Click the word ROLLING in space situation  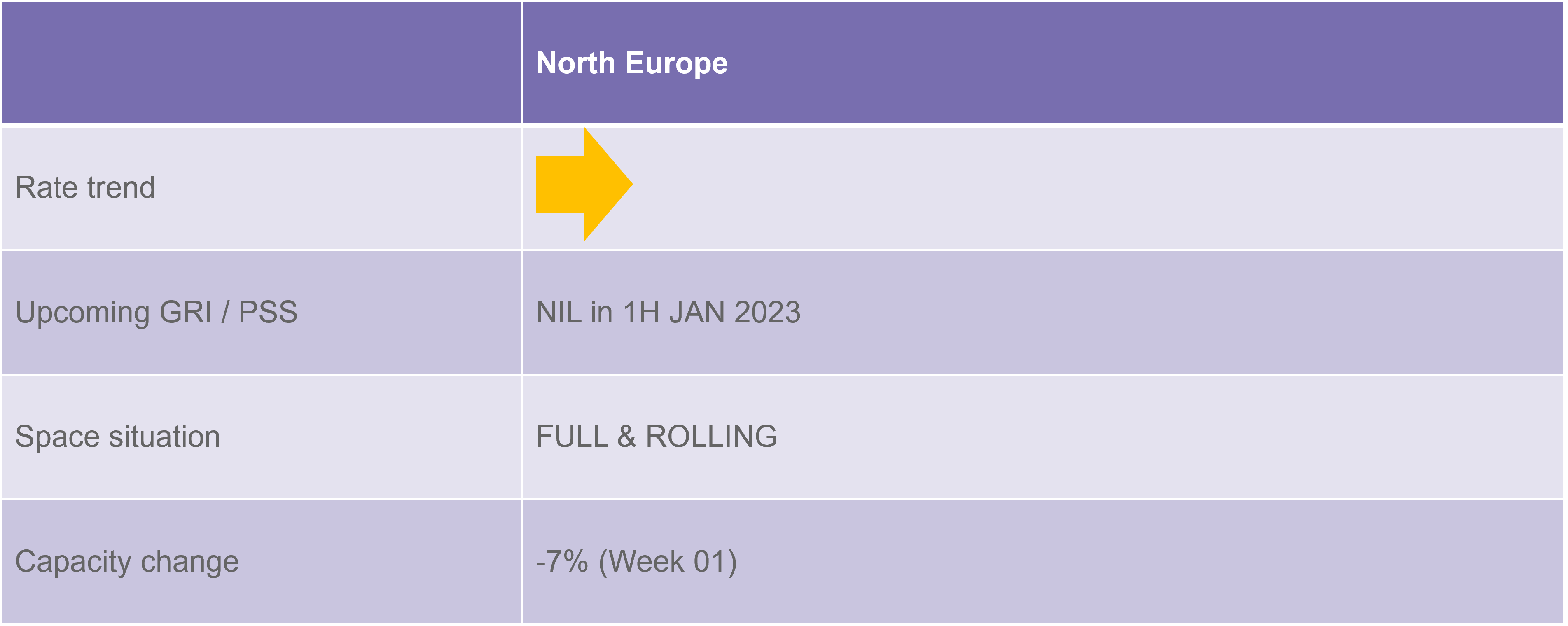coord(712,437)
